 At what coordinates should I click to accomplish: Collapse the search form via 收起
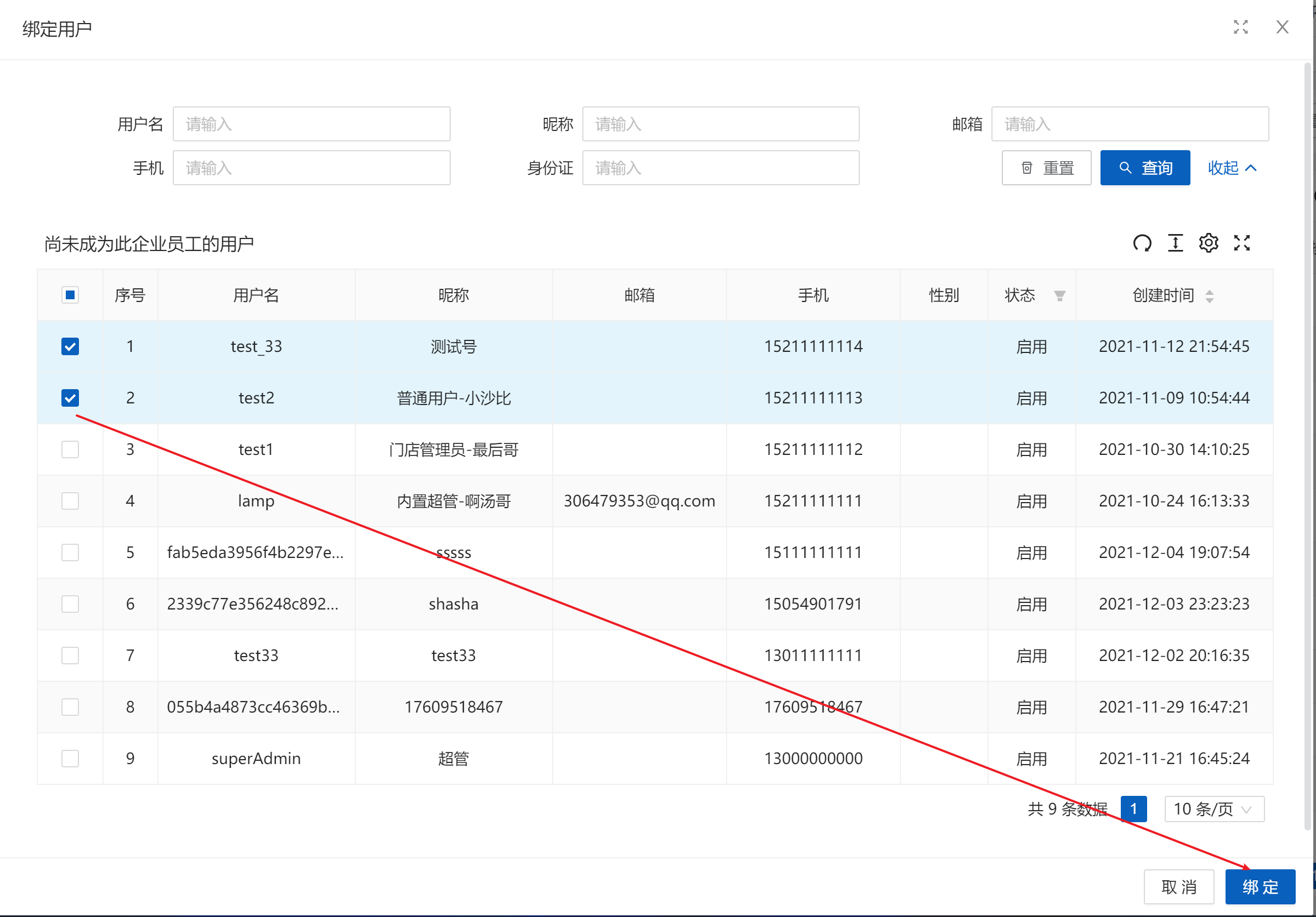click(x=1232, y=168)
